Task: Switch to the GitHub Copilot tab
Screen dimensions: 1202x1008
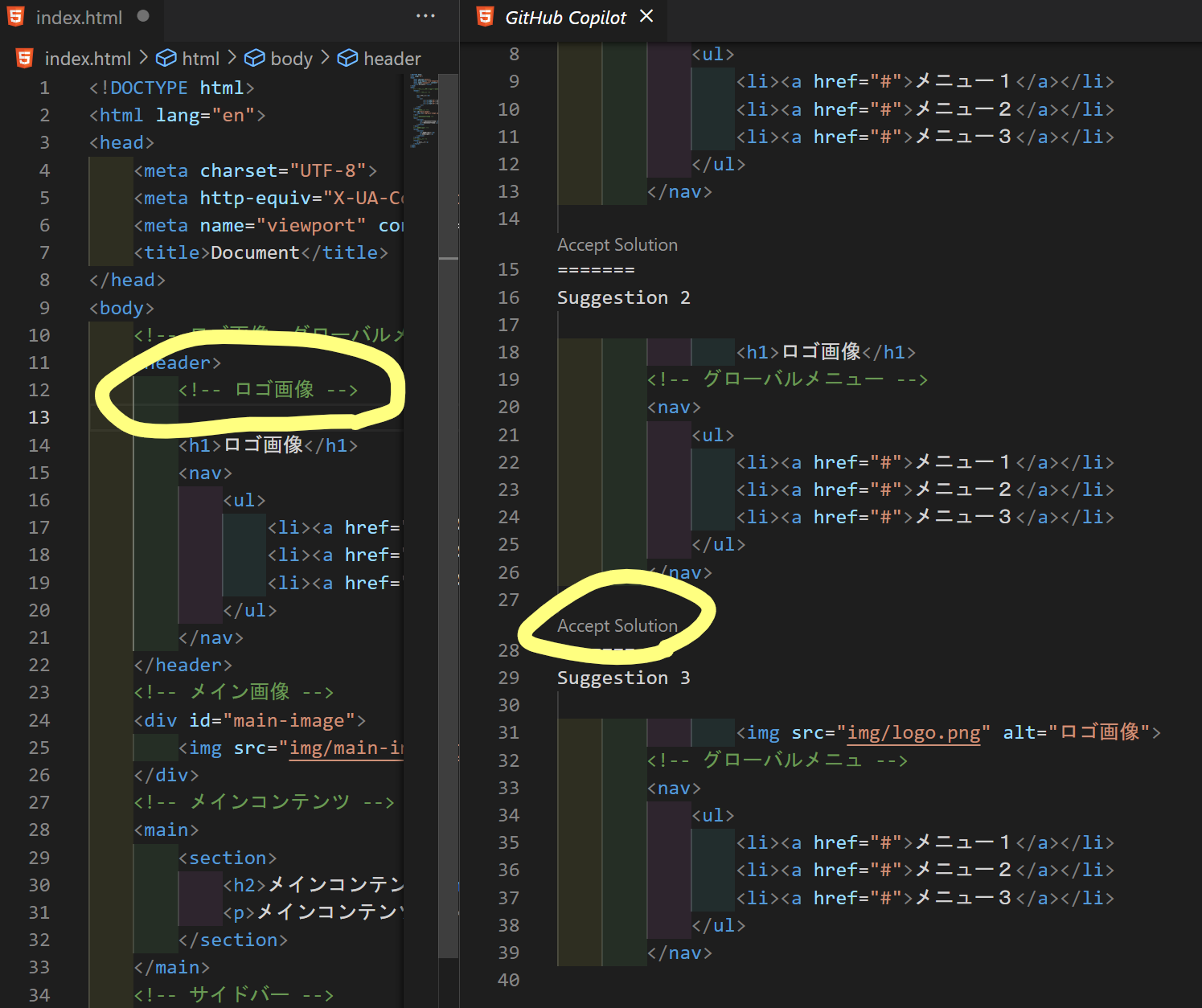Action: tap(565, 15)
